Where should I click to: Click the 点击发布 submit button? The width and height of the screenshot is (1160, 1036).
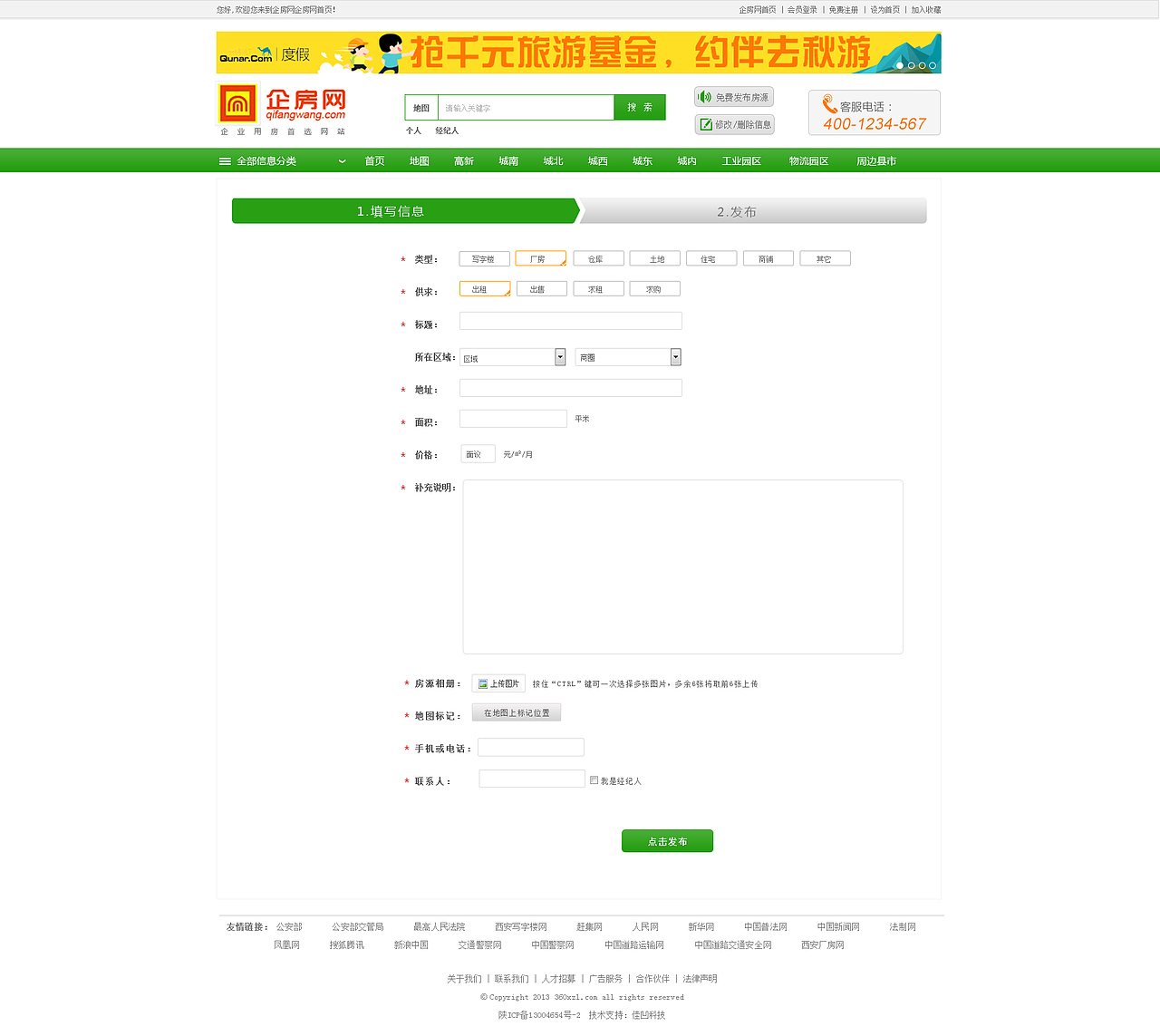pyautogui.click(x=667, y=841)
